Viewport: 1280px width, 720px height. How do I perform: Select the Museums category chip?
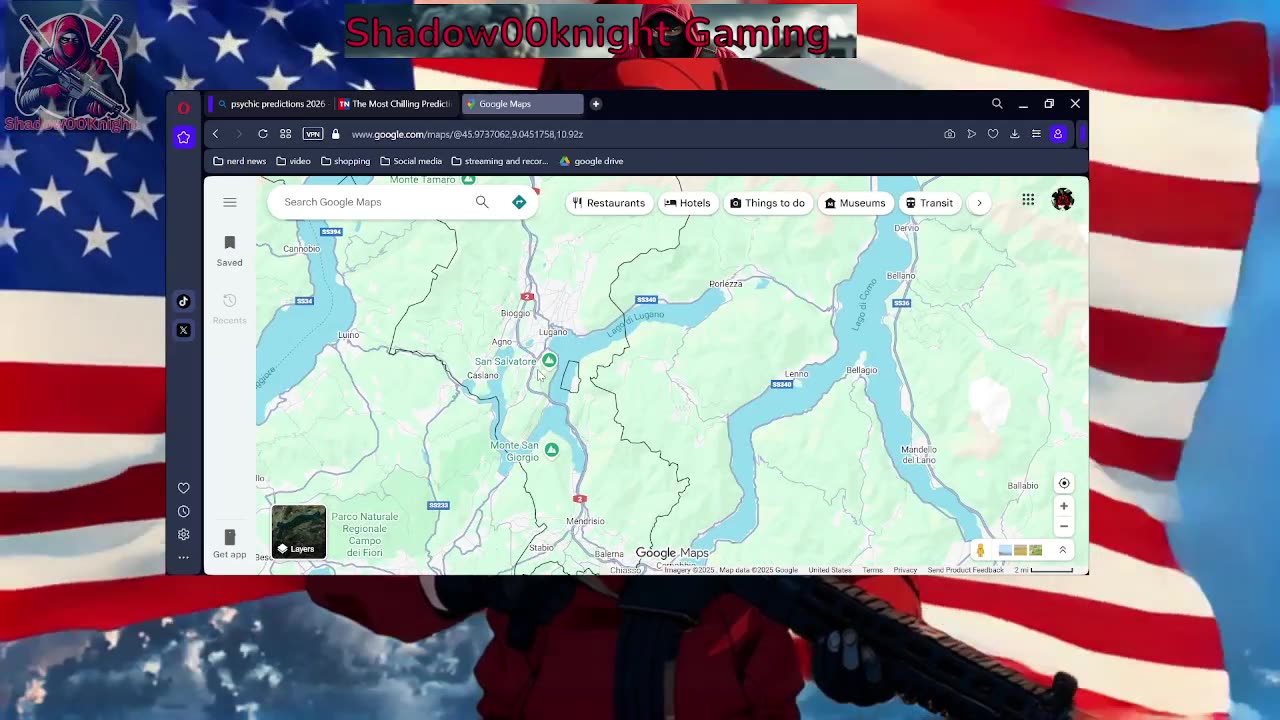click(855, 203)
